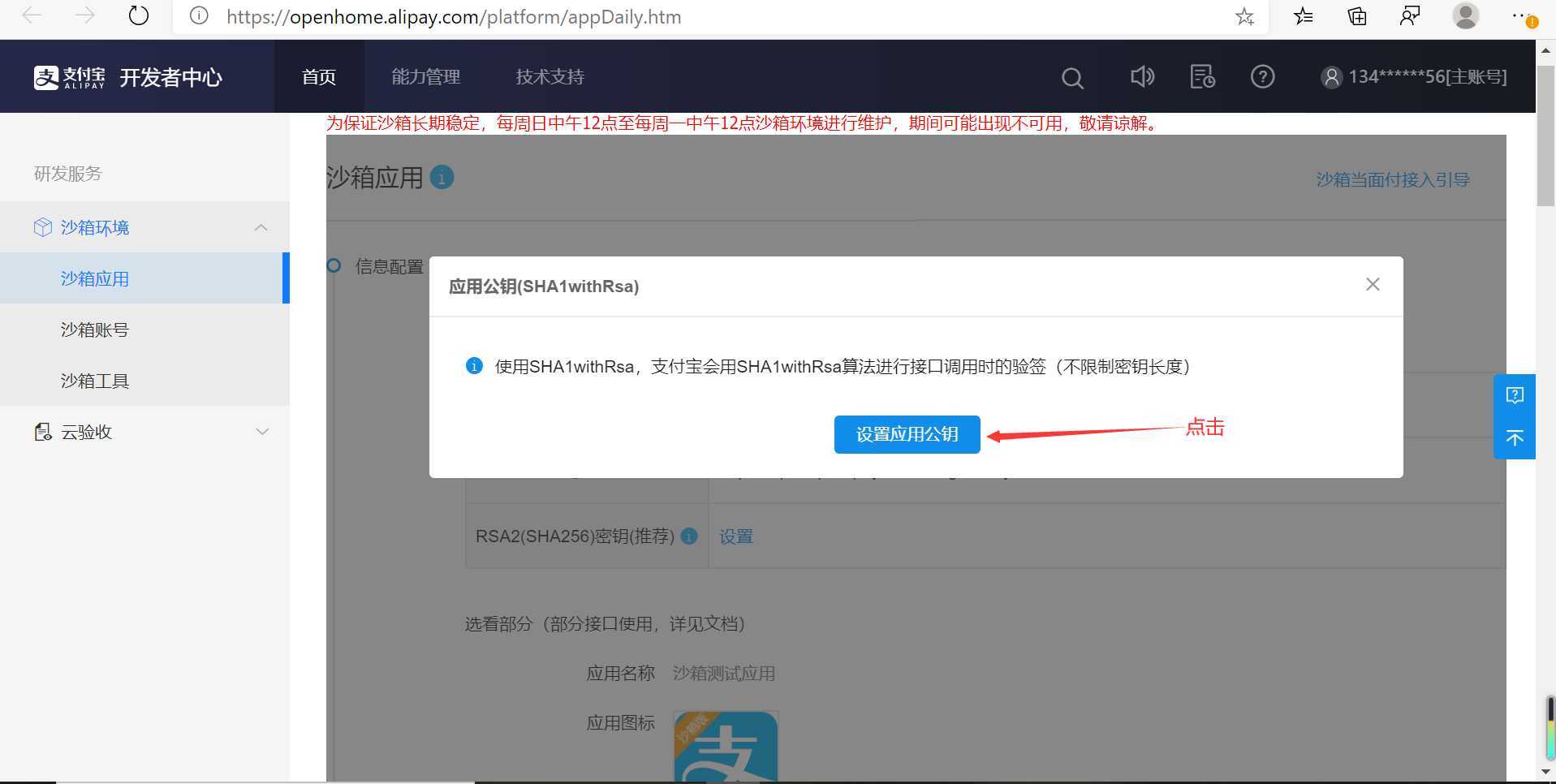
Task: Click the help question mark icon
Action: pos(1262,76)
